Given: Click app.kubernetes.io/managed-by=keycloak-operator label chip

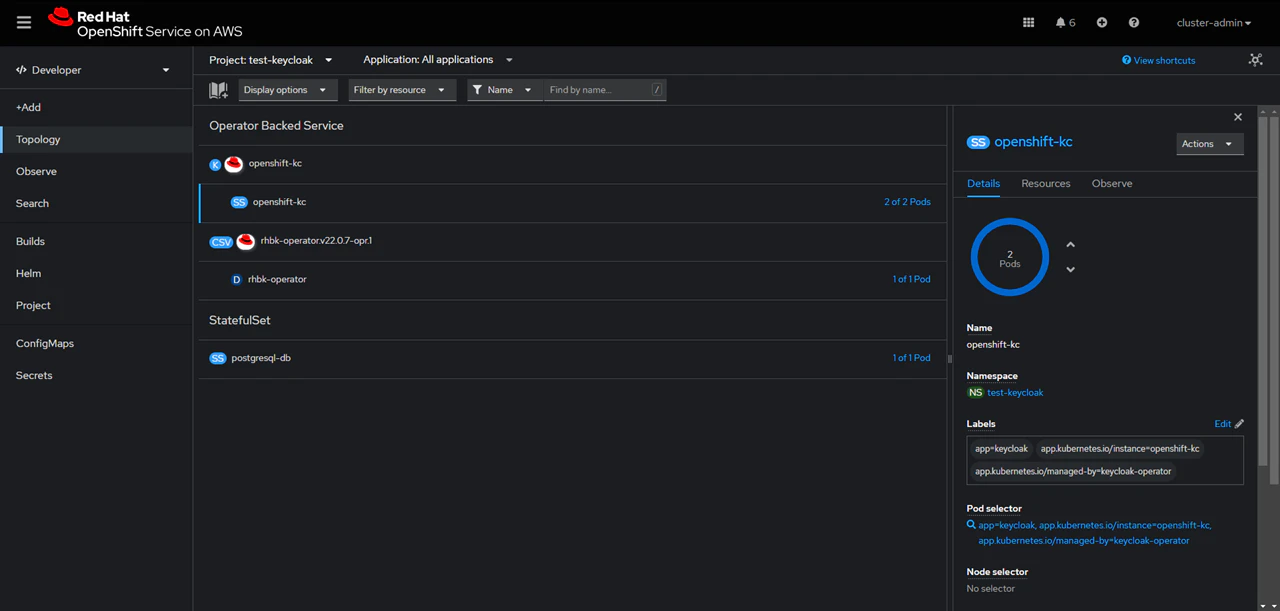Looking at the screenshot, I should coord(1073,471).
